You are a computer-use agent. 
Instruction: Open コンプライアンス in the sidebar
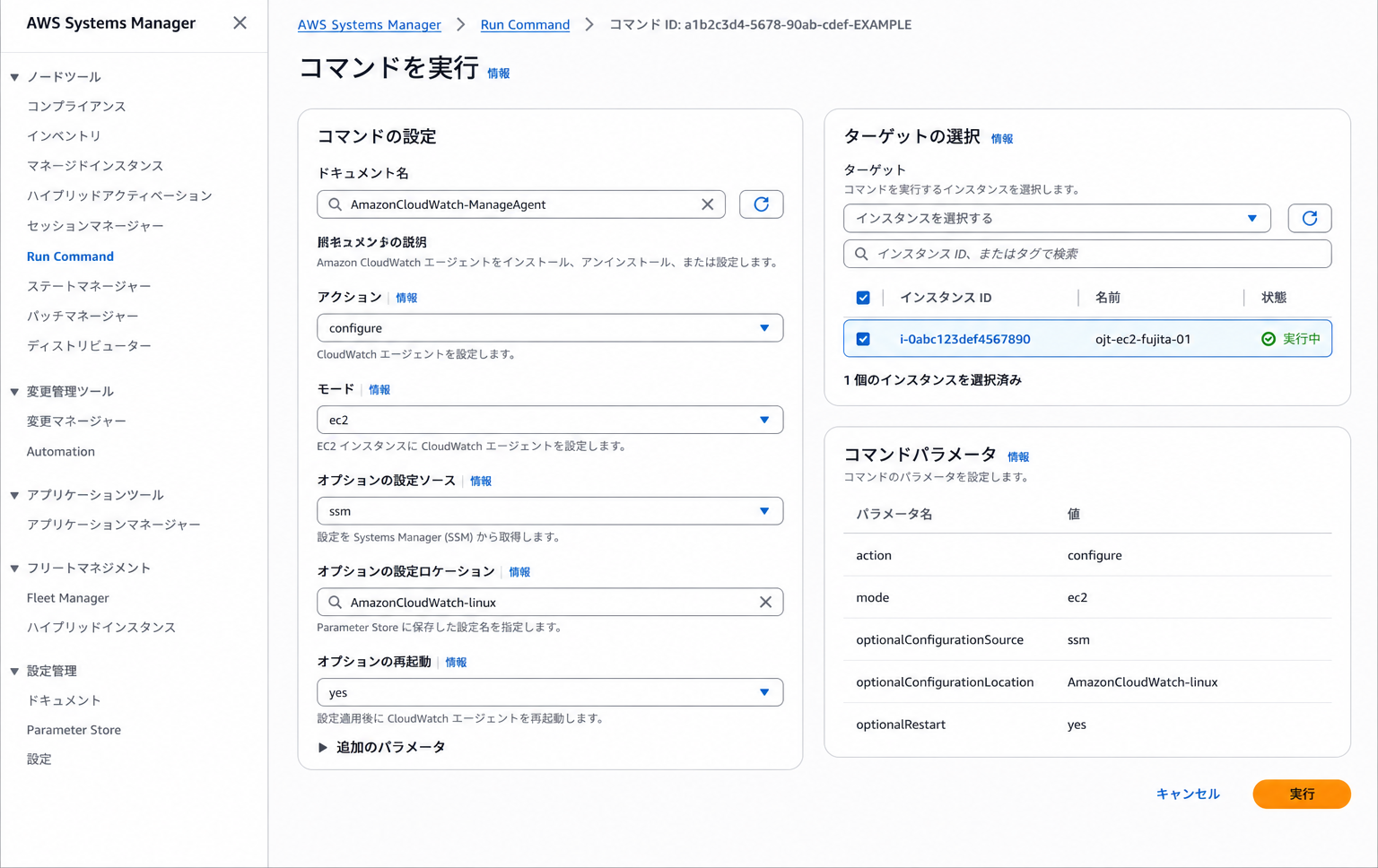76,106
